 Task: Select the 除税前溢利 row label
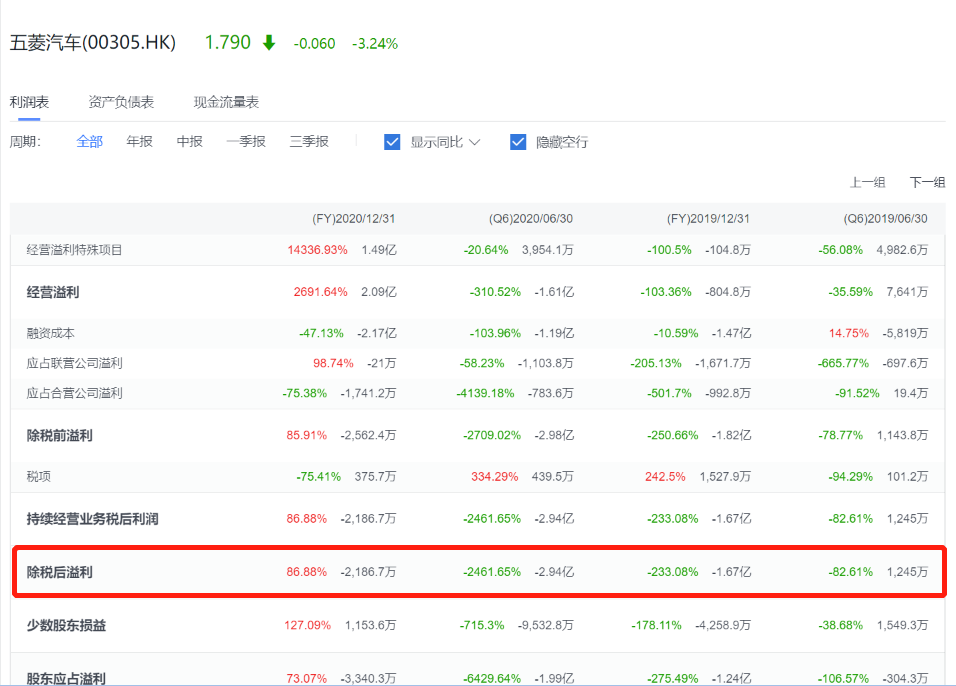click(x=60, y=435)
